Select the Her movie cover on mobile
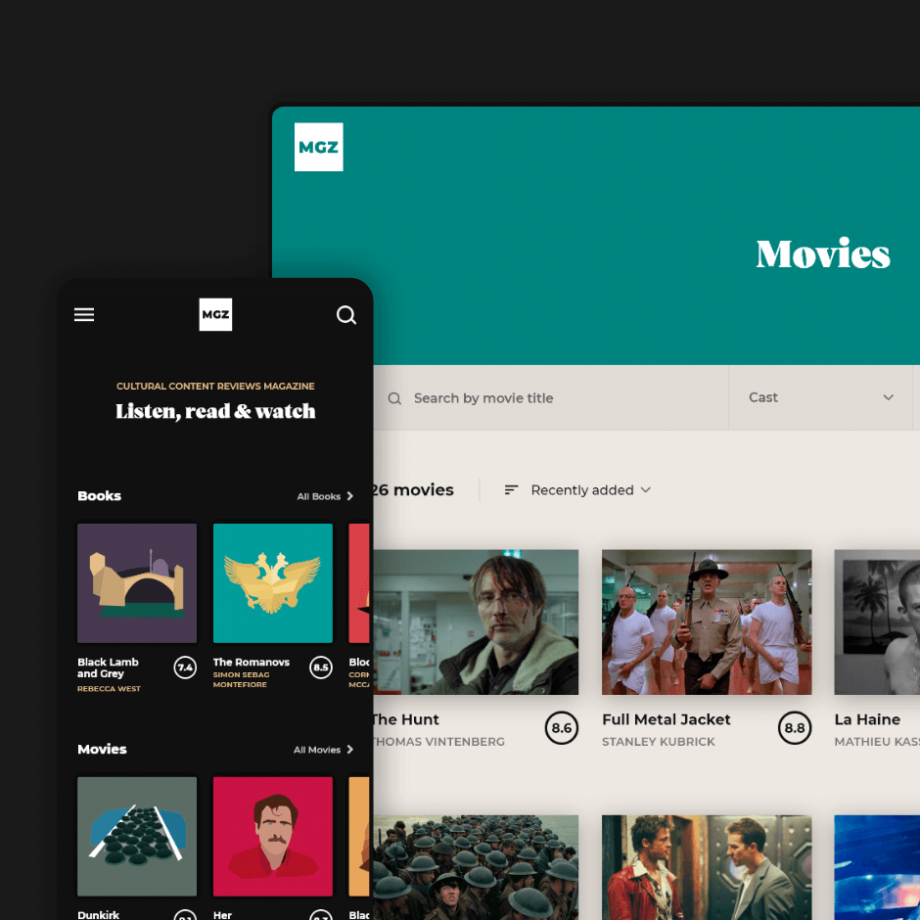Image resolution: width=920 pixels, height=920 pixels. [x=272, y=836]
